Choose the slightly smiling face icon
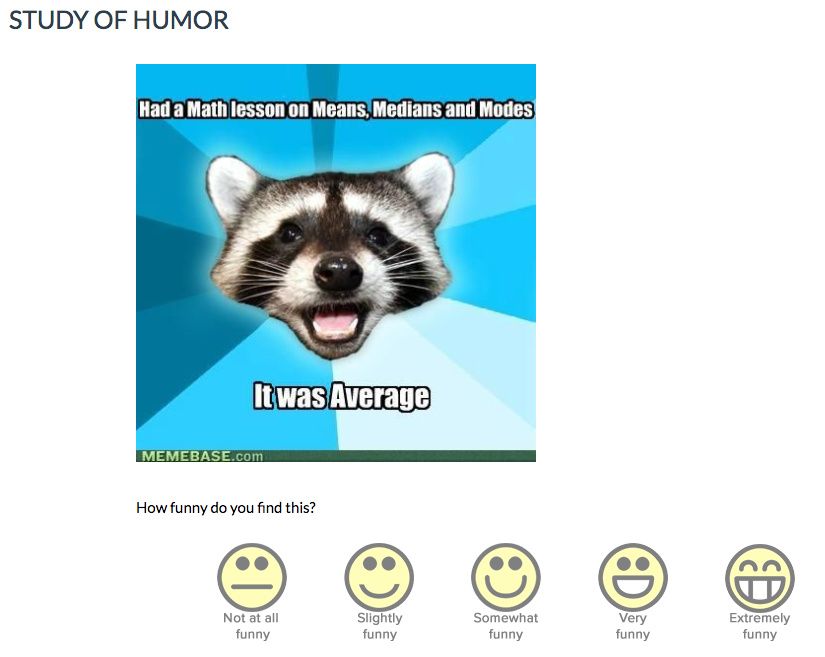825x657 pixels. pyautogui.click(x=379, y=577)
